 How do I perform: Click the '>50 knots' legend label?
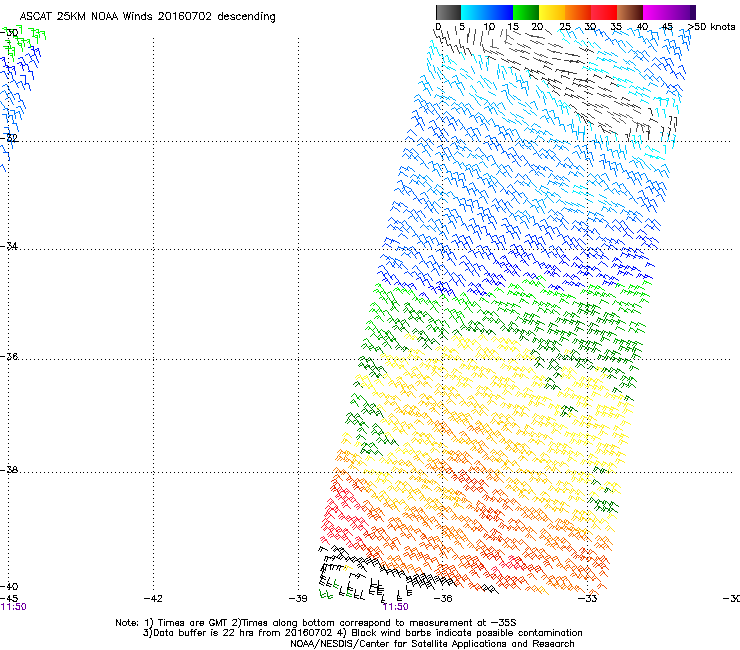(711, 26)
